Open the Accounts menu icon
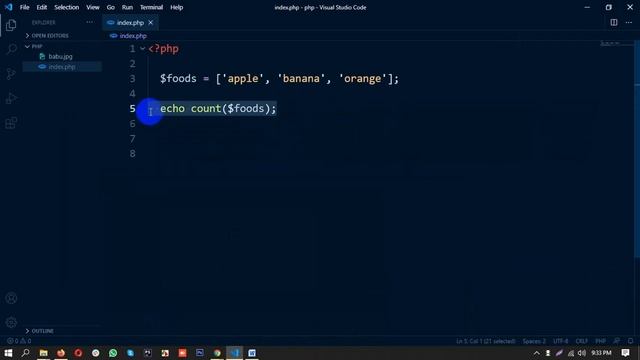The height and width of the screenshot is (360, 640). click(11, 298)
